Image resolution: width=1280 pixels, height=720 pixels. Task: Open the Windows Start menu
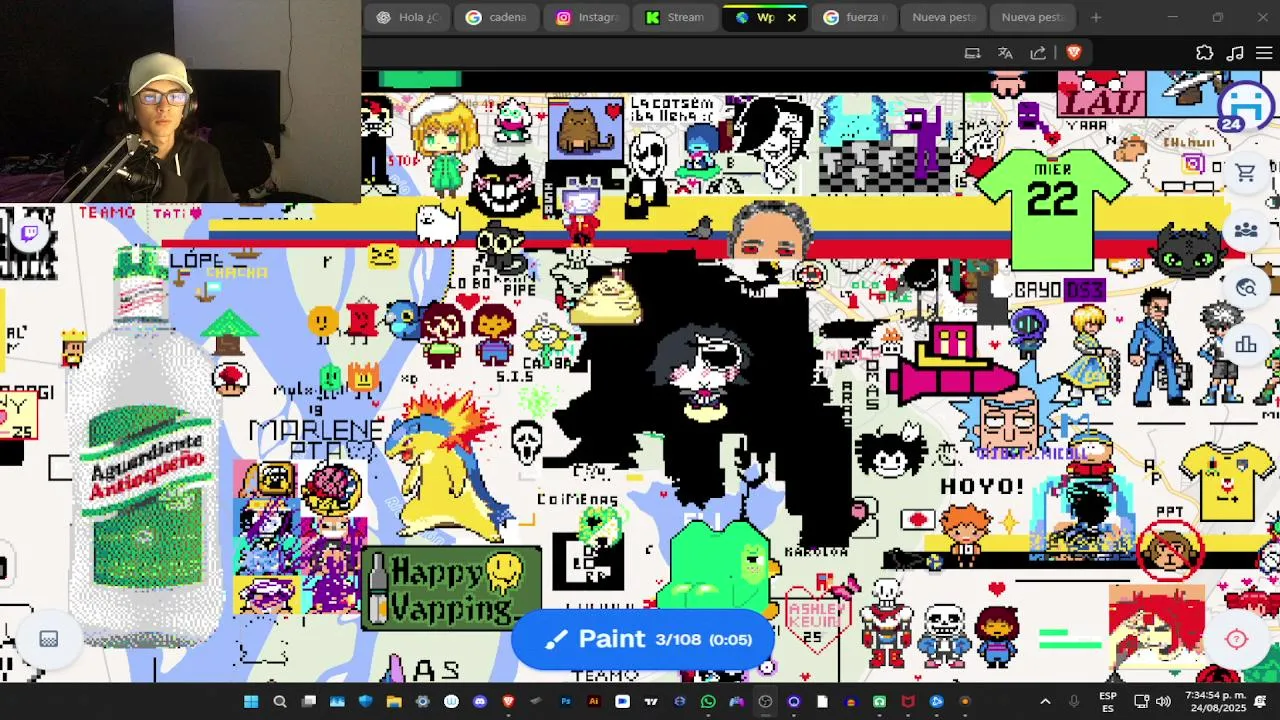[251, 701]
